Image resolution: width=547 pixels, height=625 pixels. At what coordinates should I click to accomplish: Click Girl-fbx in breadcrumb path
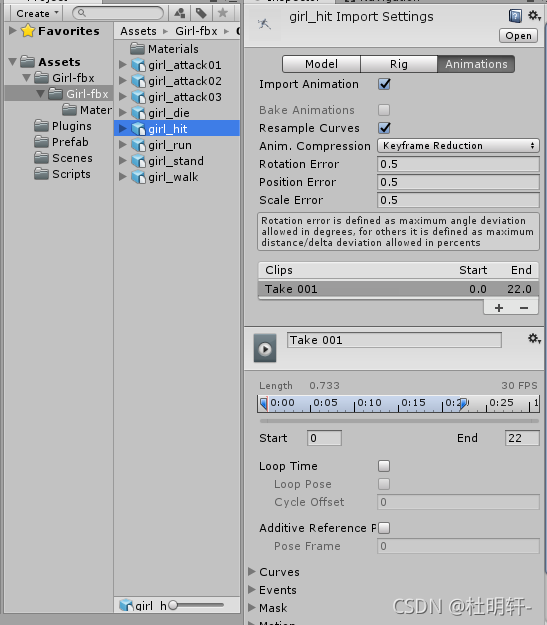click(x=196, y=31)
